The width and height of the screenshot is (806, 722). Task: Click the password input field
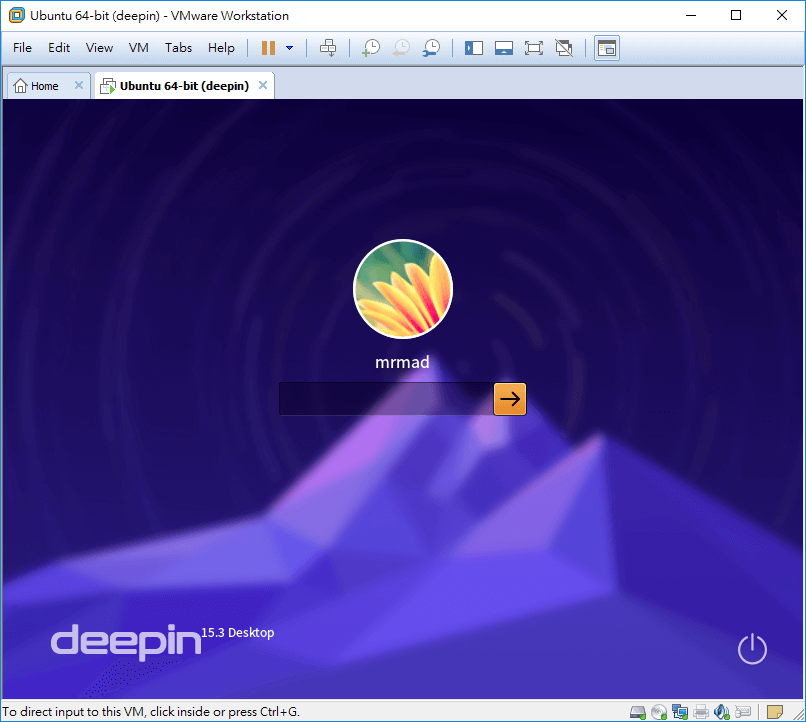[x=385, y=399]
